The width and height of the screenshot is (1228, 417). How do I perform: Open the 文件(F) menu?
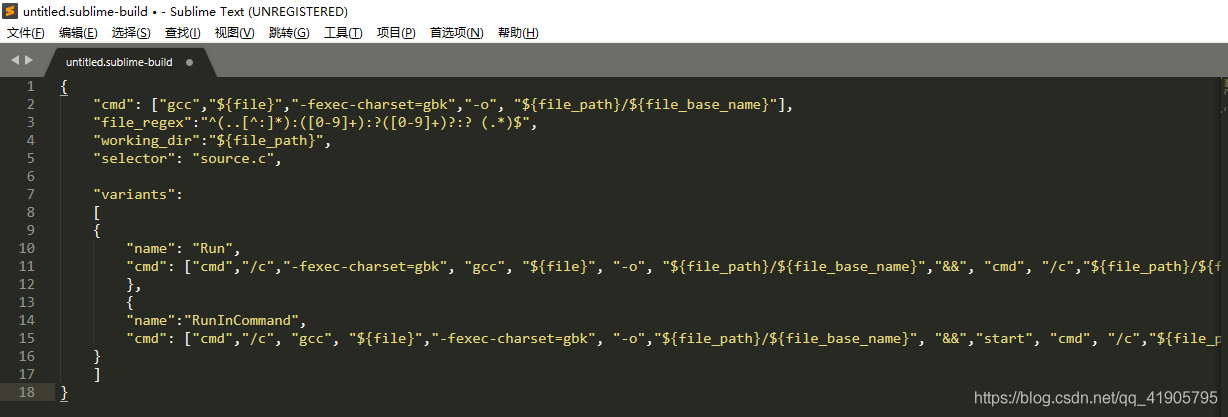tap(26, 33)
